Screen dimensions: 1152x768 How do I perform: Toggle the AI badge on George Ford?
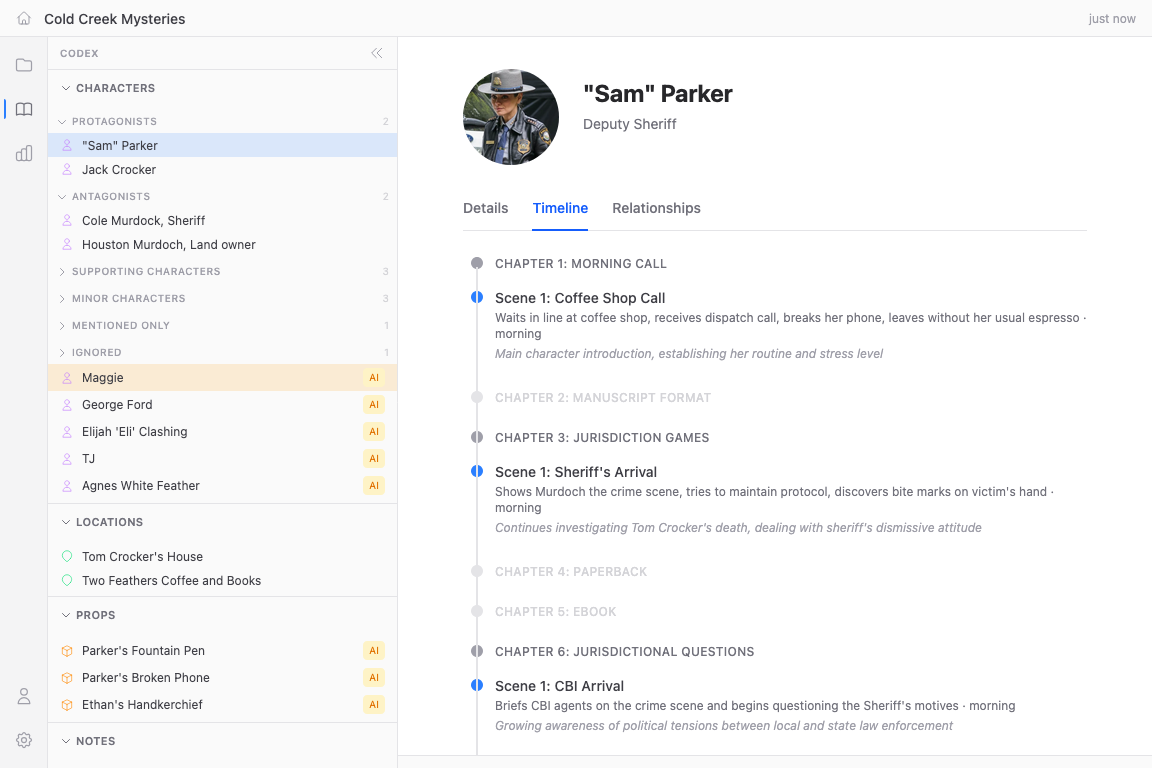point(373,404)
